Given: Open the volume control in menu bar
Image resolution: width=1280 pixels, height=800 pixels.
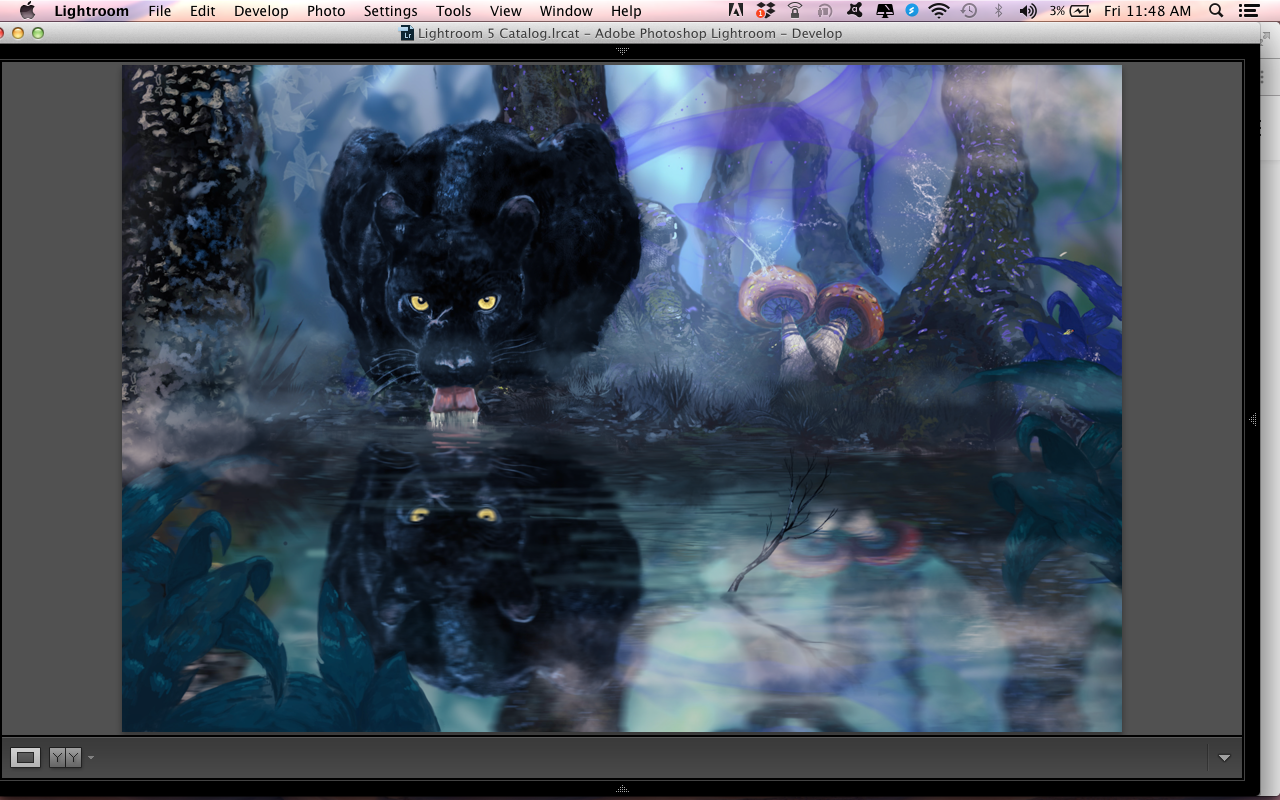Looking at the screenshot, I should click(1027, 11).
